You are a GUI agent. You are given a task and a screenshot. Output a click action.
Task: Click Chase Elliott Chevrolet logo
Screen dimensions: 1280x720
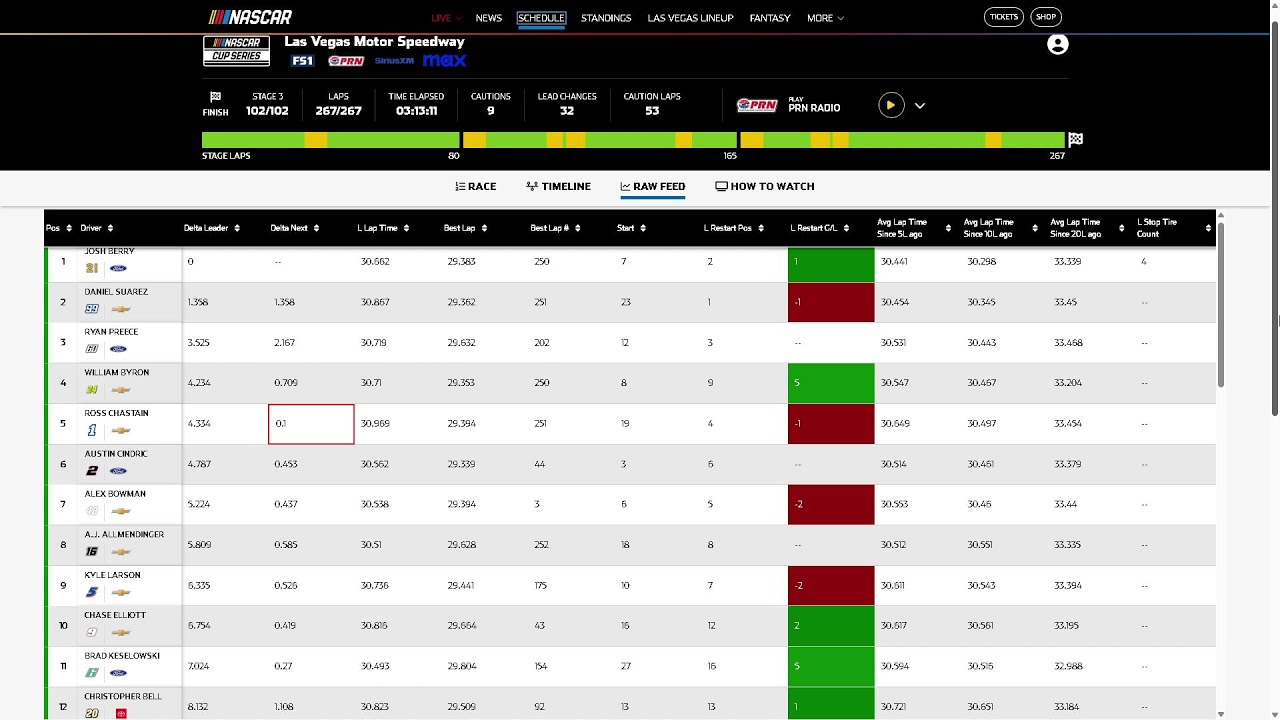point(121,632)
